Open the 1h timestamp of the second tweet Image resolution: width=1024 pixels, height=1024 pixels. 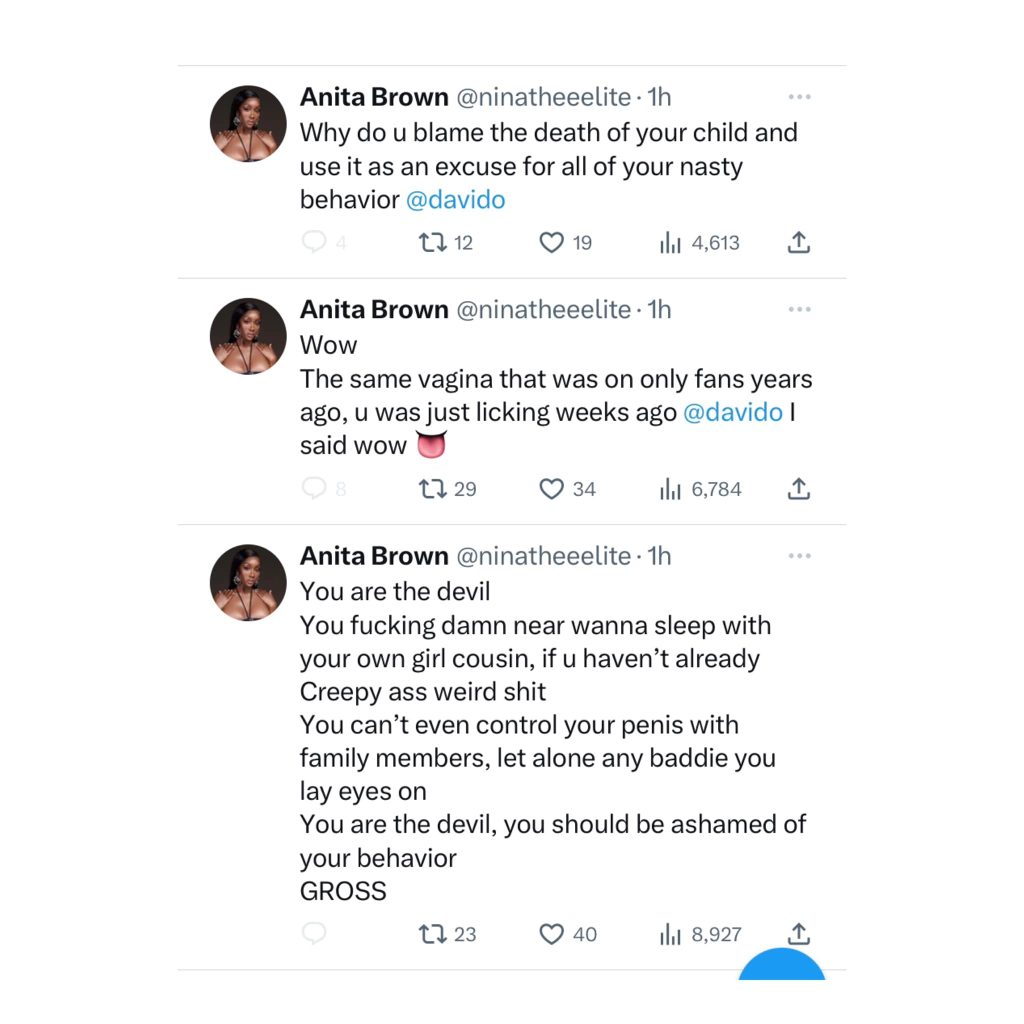(x=660, y=309)
